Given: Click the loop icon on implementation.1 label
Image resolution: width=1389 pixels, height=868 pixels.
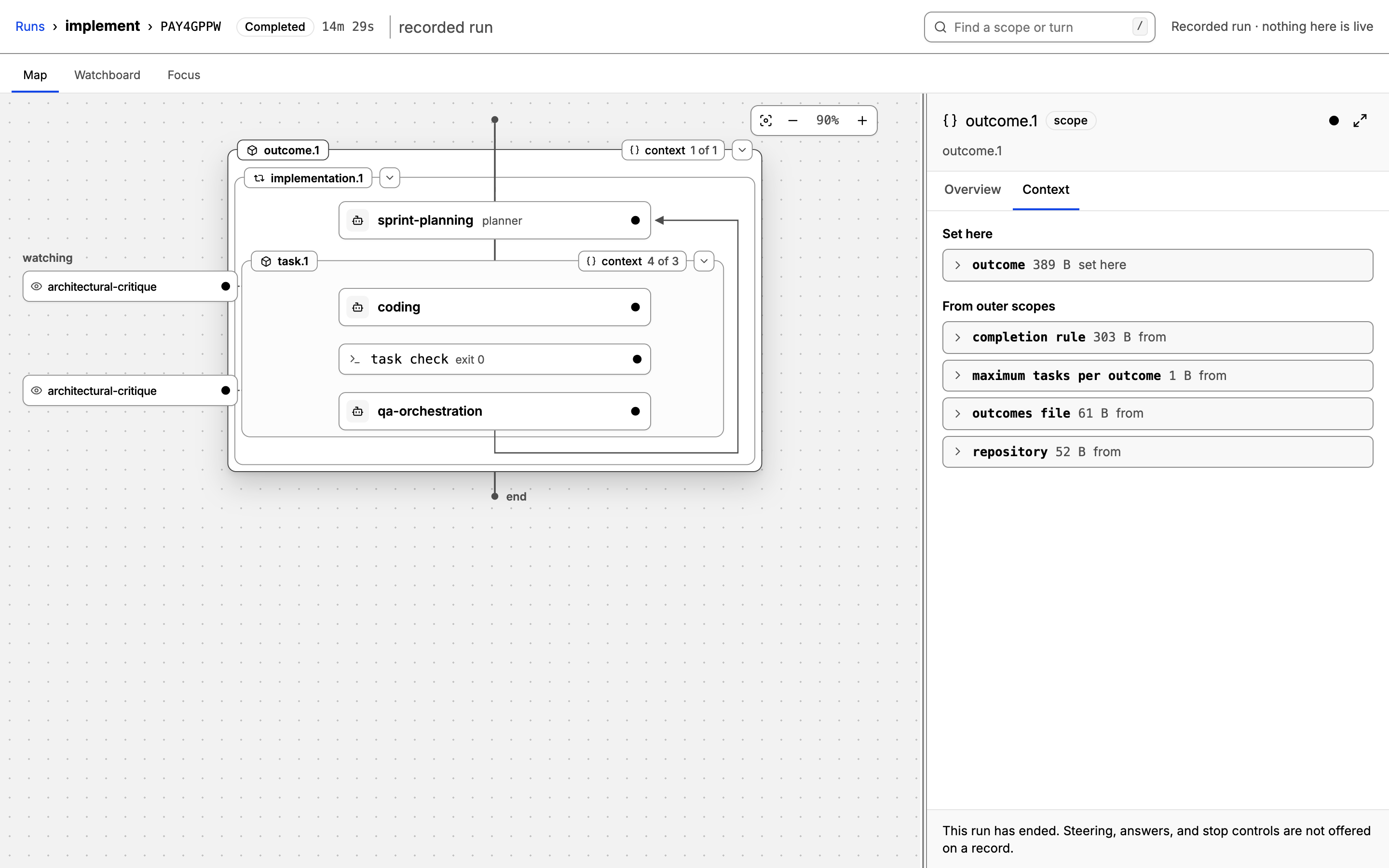Looking at the screenshot, I should 259,178.
